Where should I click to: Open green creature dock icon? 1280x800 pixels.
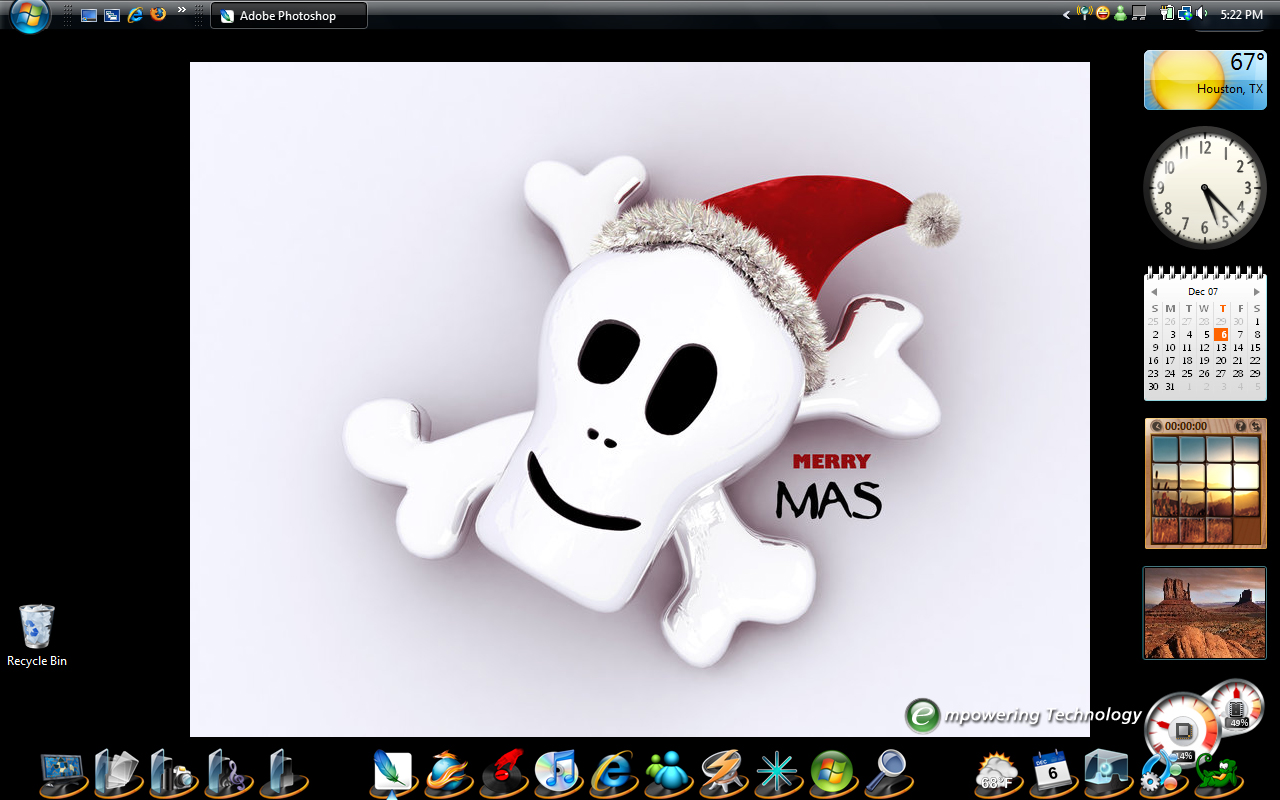pyautogui.click(x=1219, y=775)
